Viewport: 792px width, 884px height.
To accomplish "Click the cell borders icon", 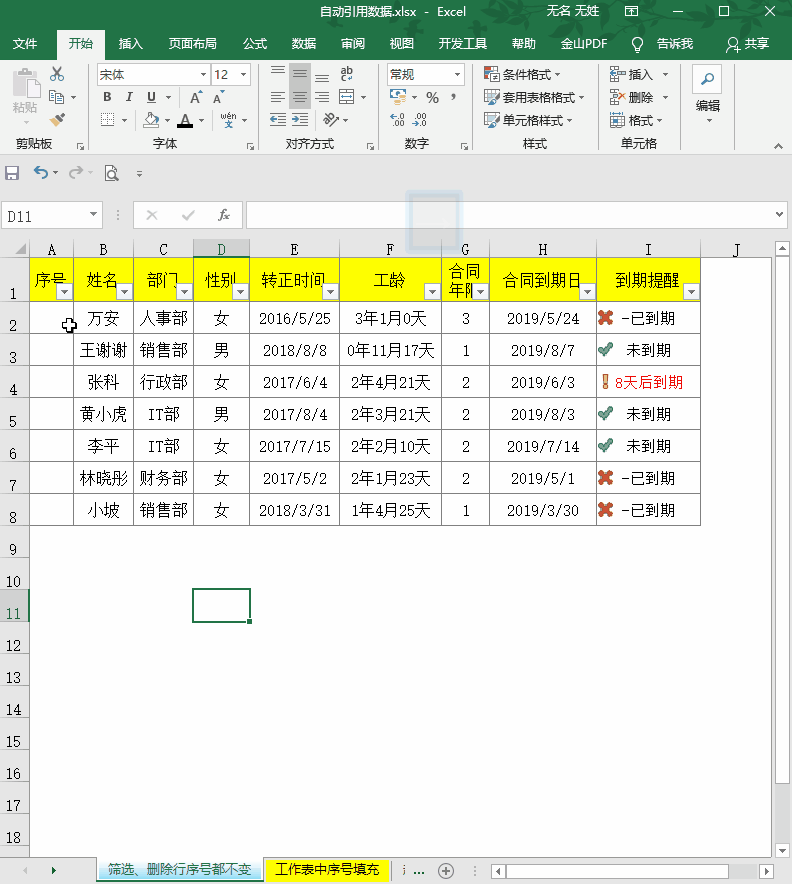I will point(107,120).
